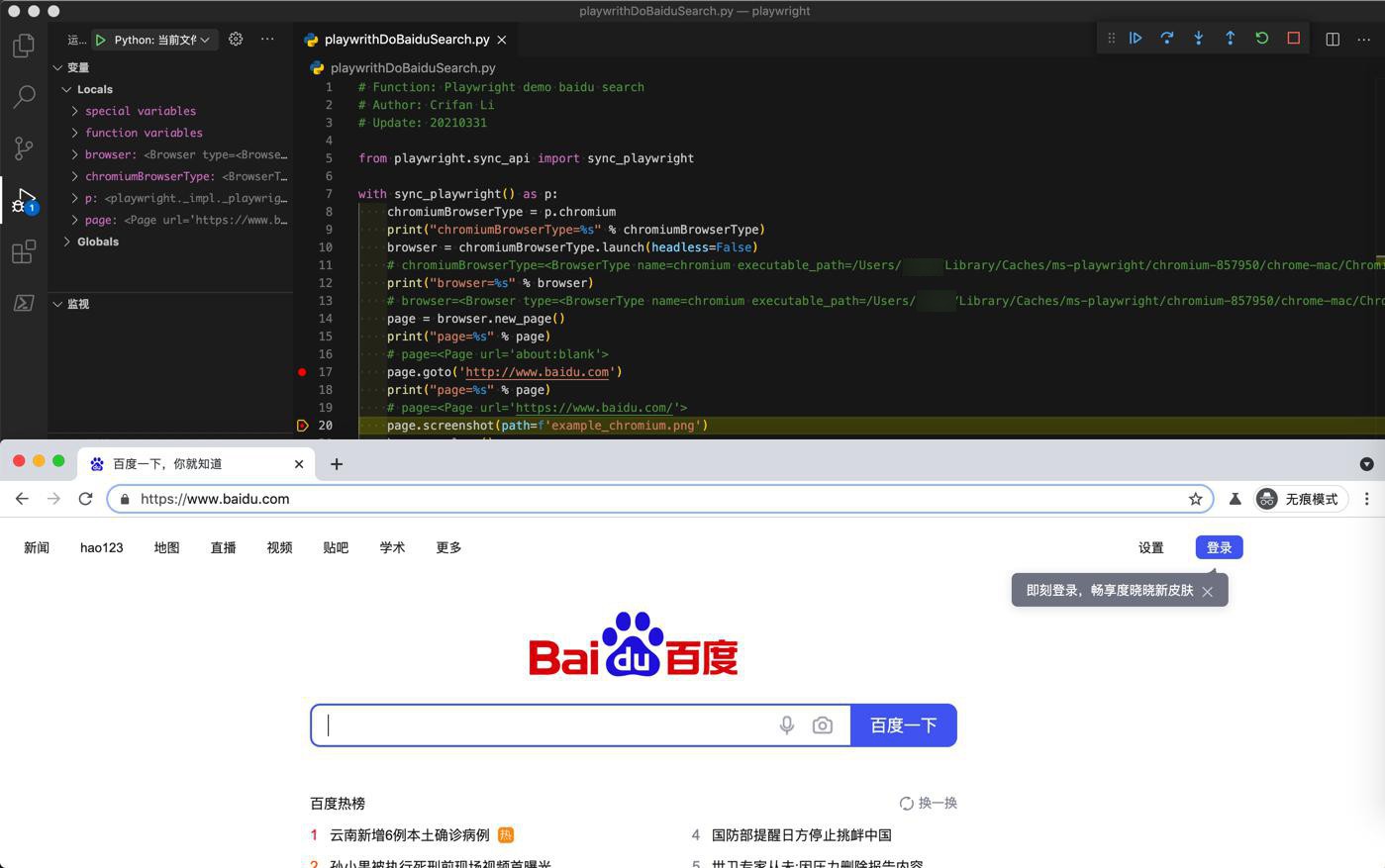Expand function variables

(74, 133)
